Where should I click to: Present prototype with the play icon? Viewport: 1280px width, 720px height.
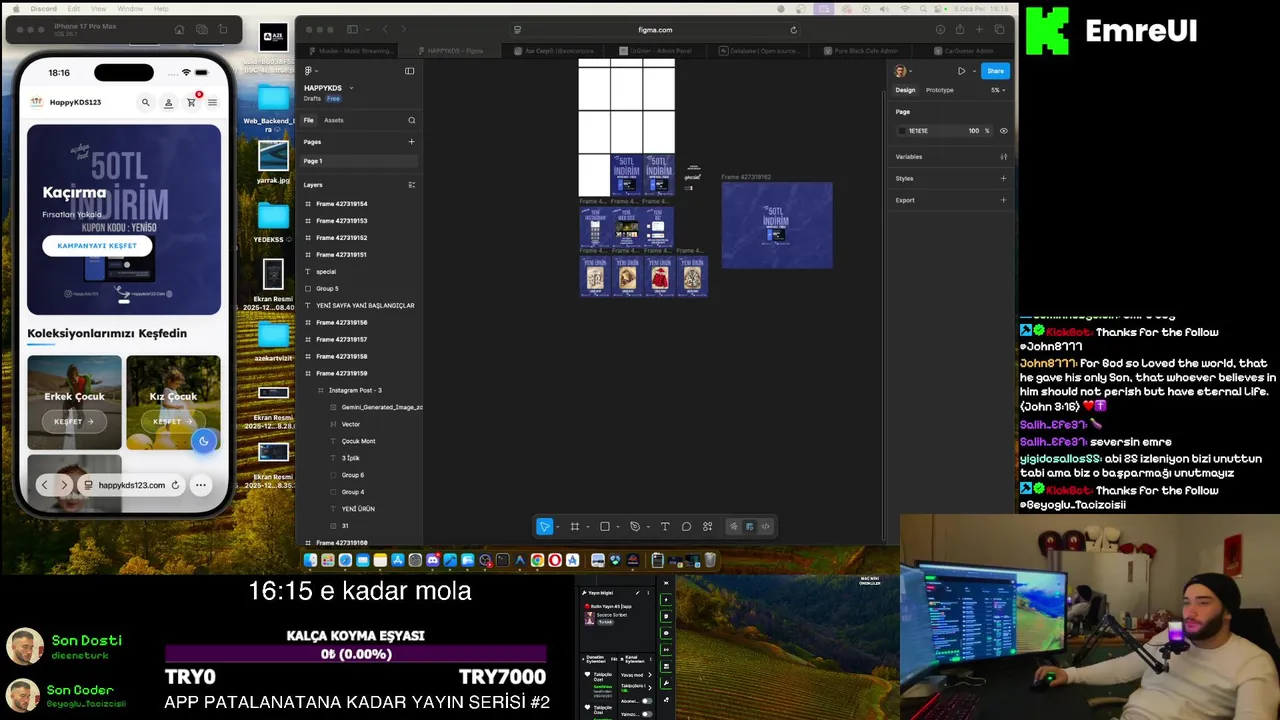click(x=961, y=71)
